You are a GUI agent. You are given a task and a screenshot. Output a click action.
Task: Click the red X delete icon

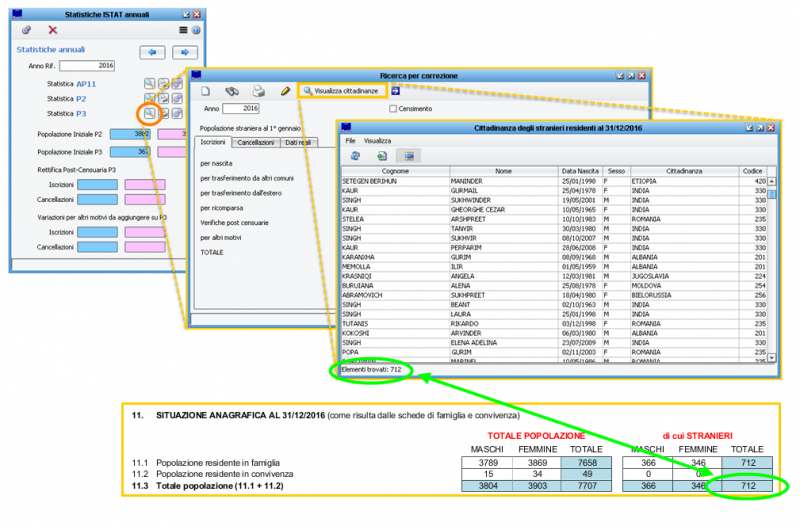coord(53,31)
